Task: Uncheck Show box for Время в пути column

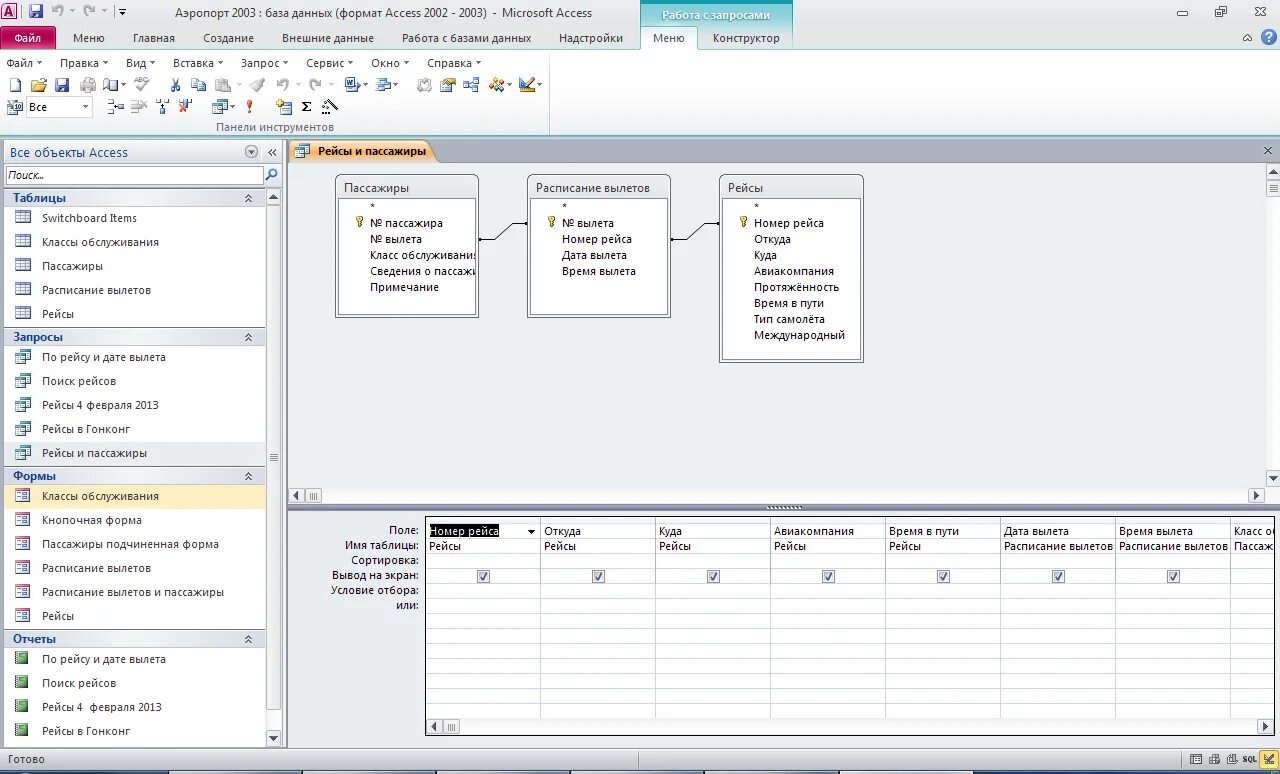Action: click(x=943, y=576)
